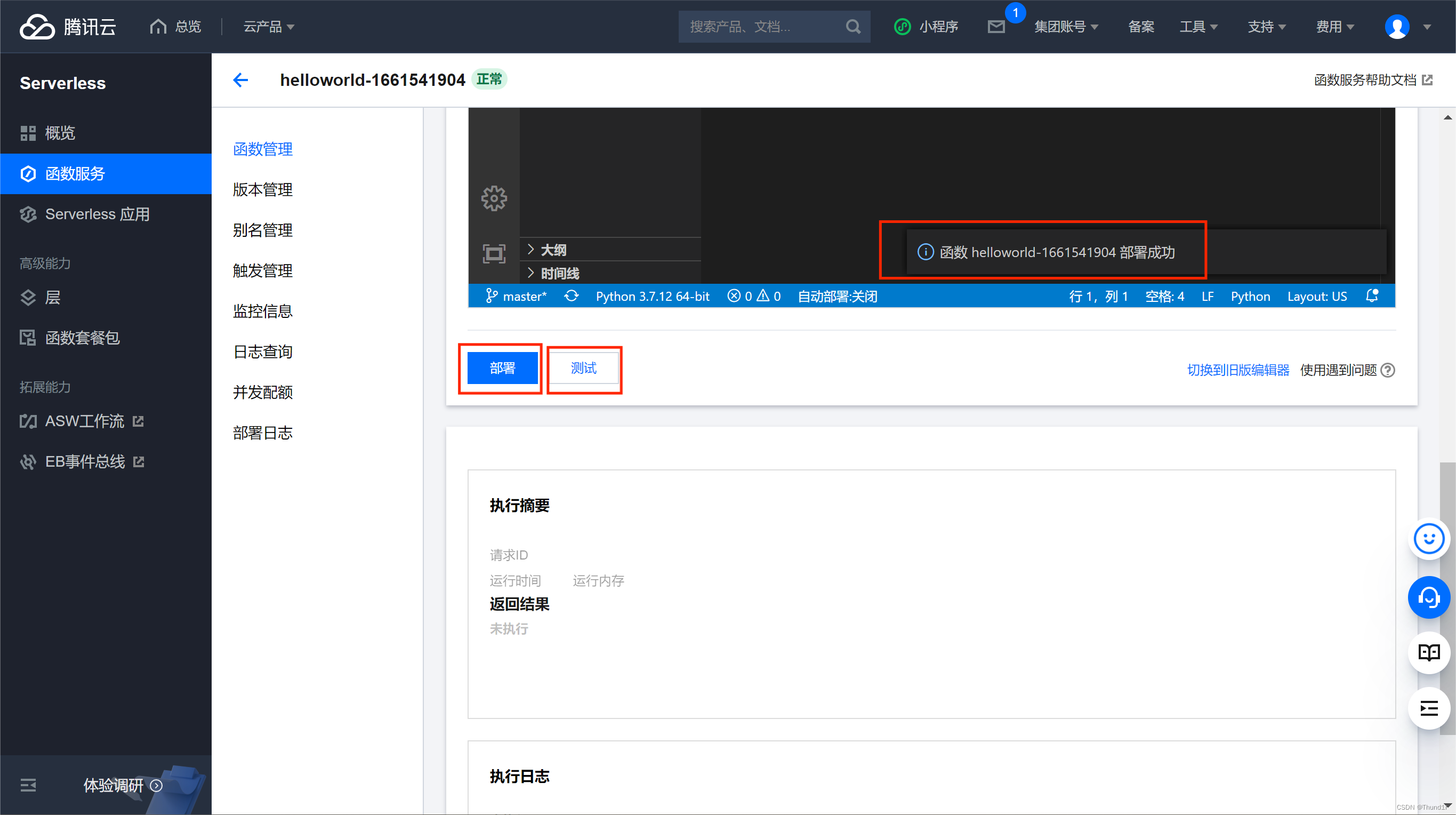The height and width of the screenshot is (815, 1456).
Task: Click the editor notification bell
Action: (x=1372, y=296)
